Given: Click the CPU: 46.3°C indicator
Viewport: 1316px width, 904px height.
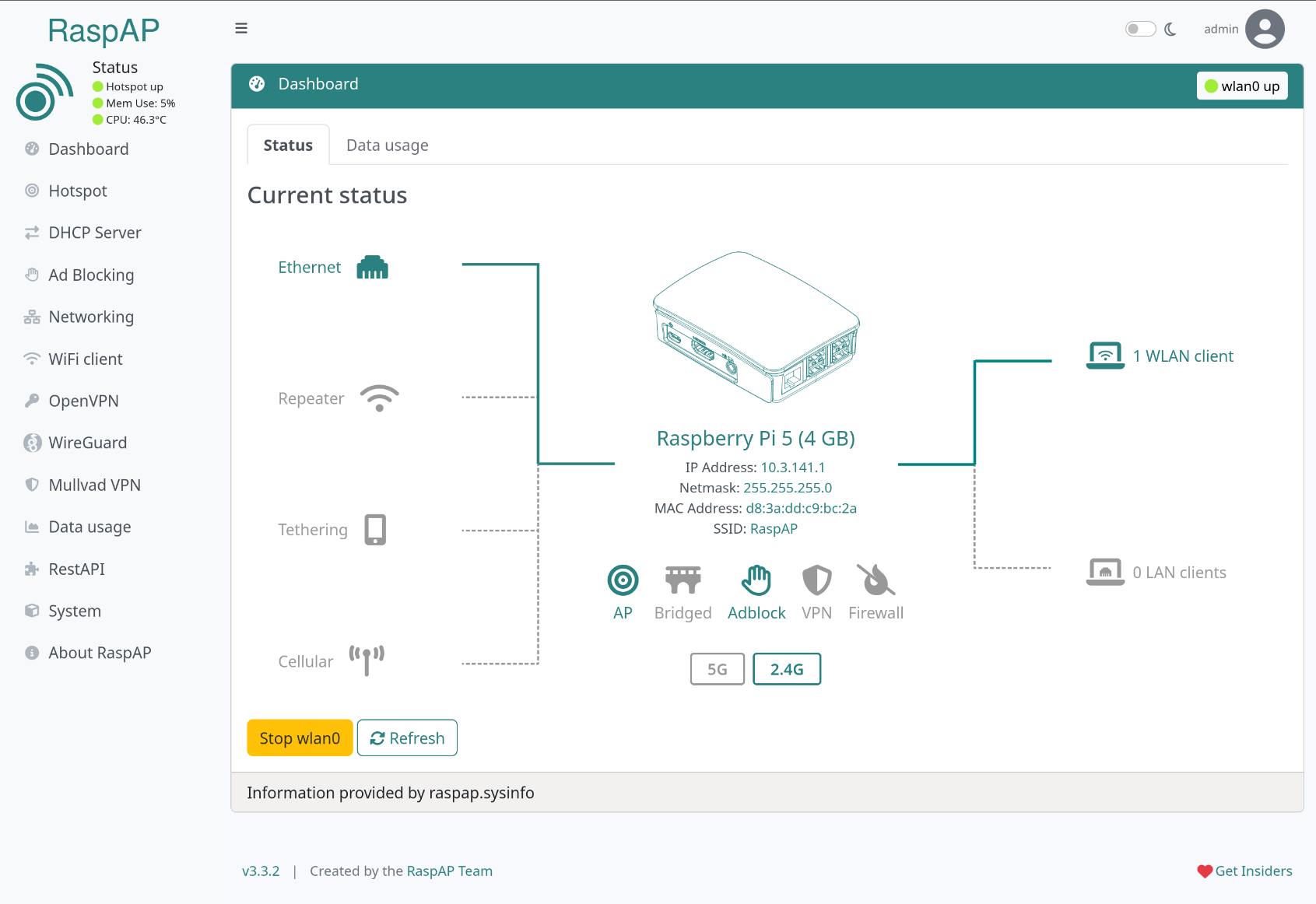Looking at the screenshot, I should pyautogui.click(x=129, y=119).
